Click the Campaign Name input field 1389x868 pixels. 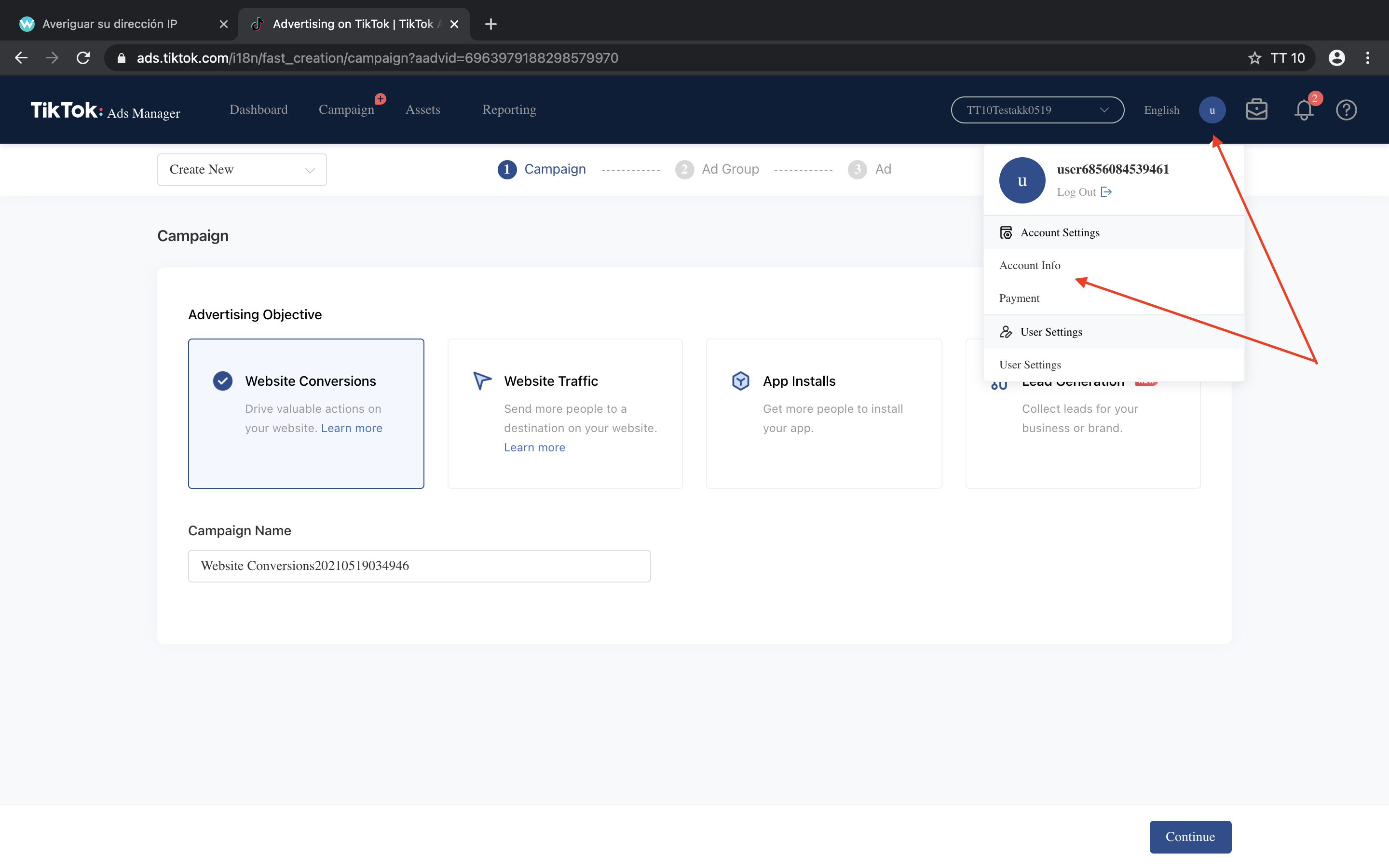(419, 566)
